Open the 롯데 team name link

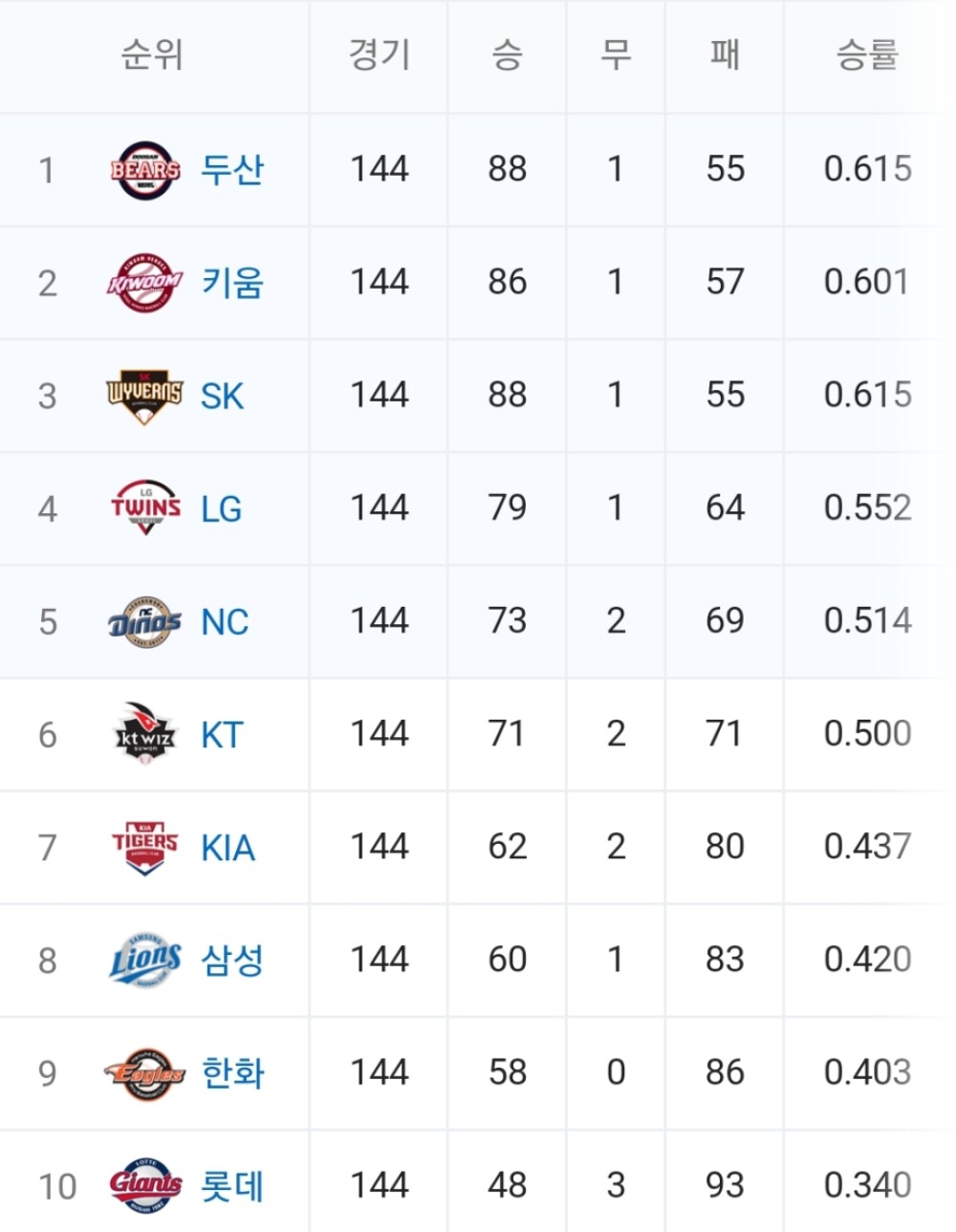pos(232,1186)
